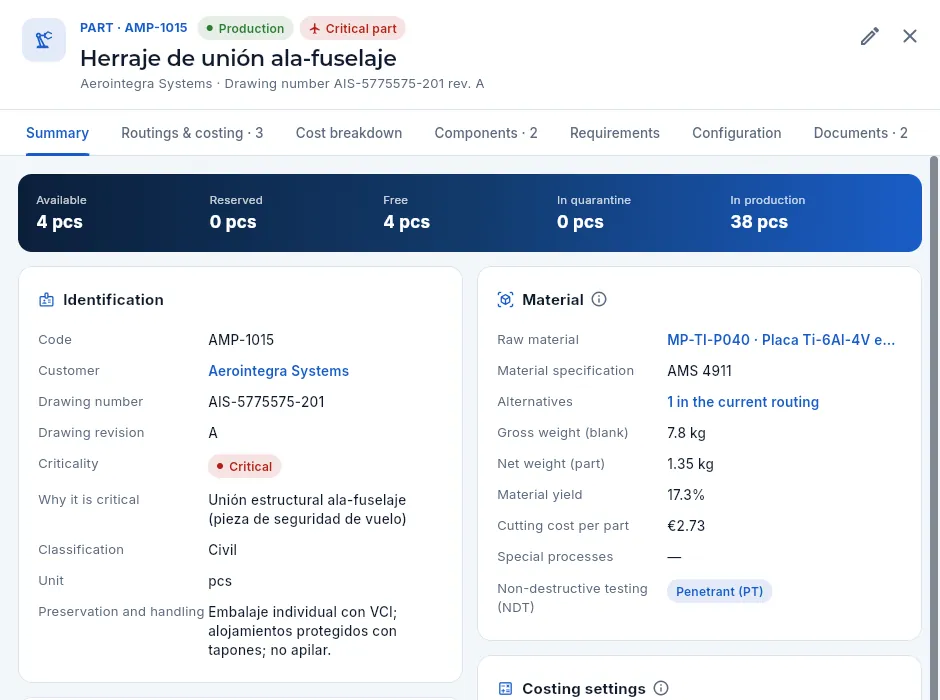940x700 pixels.
Task: Open the Components tab
Action: click(x=486, y=133)
